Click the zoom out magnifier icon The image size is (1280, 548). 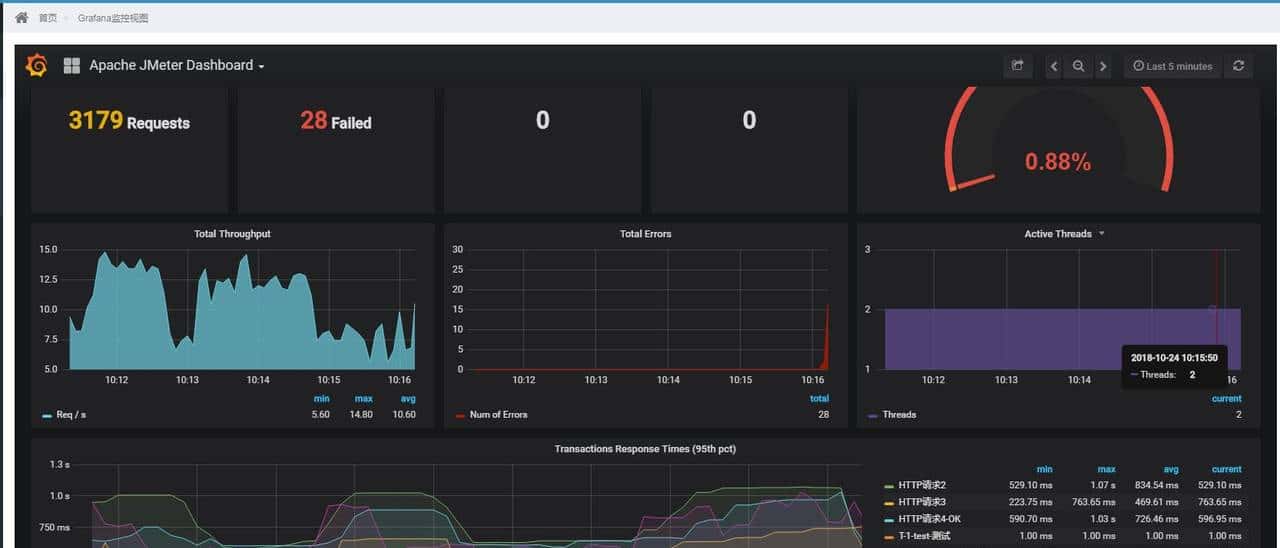tap(1078, 66)
